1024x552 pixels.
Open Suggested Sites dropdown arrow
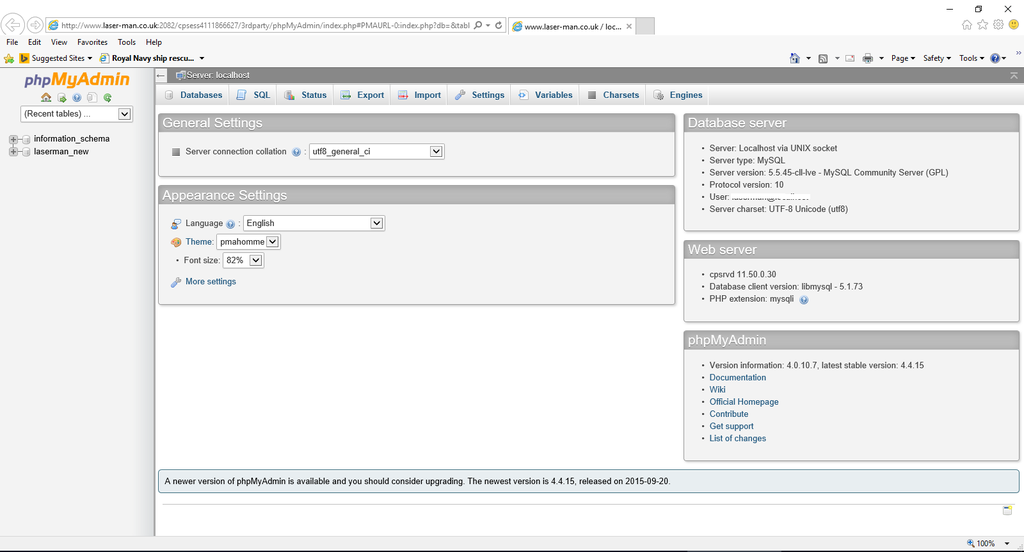click(90, 58)
